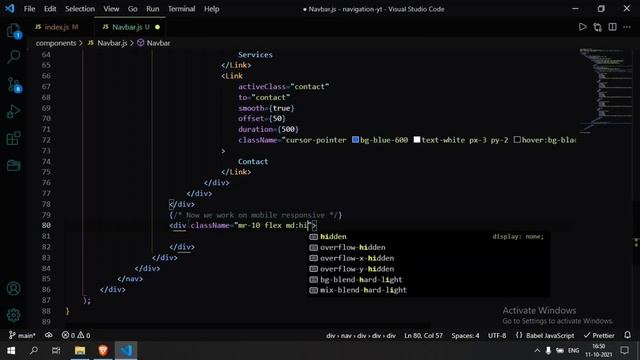Viewport: 640px width, 360px height.
Task: Select the bg-blend-hard-light suggestion
Action: (x=428, y=280)
